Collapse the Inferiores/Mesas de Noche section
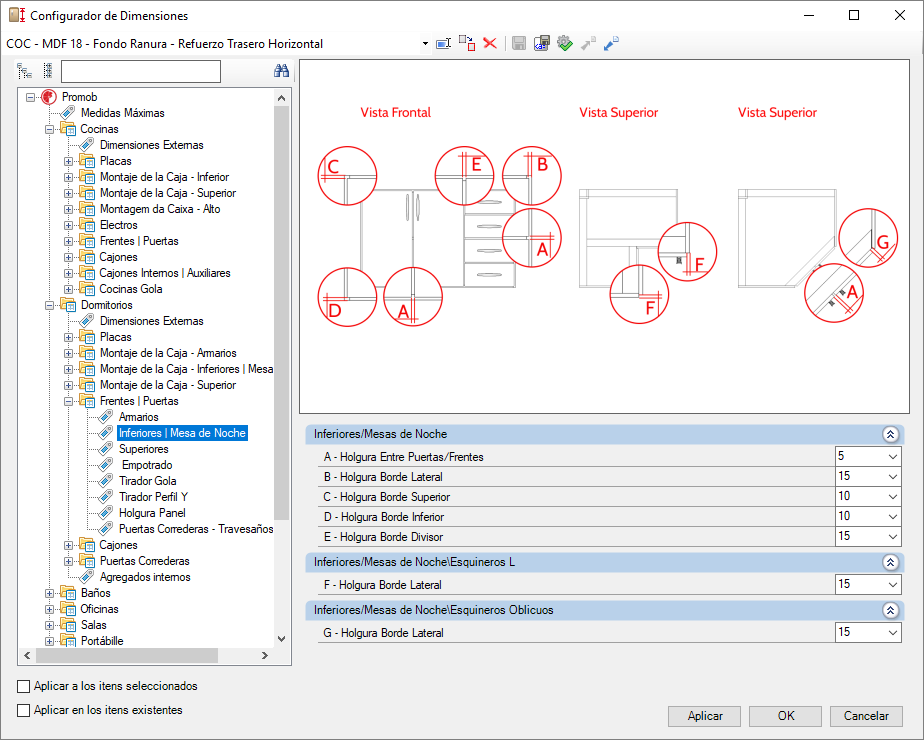Viewport: 924px width, 740px height. point(890,434)
